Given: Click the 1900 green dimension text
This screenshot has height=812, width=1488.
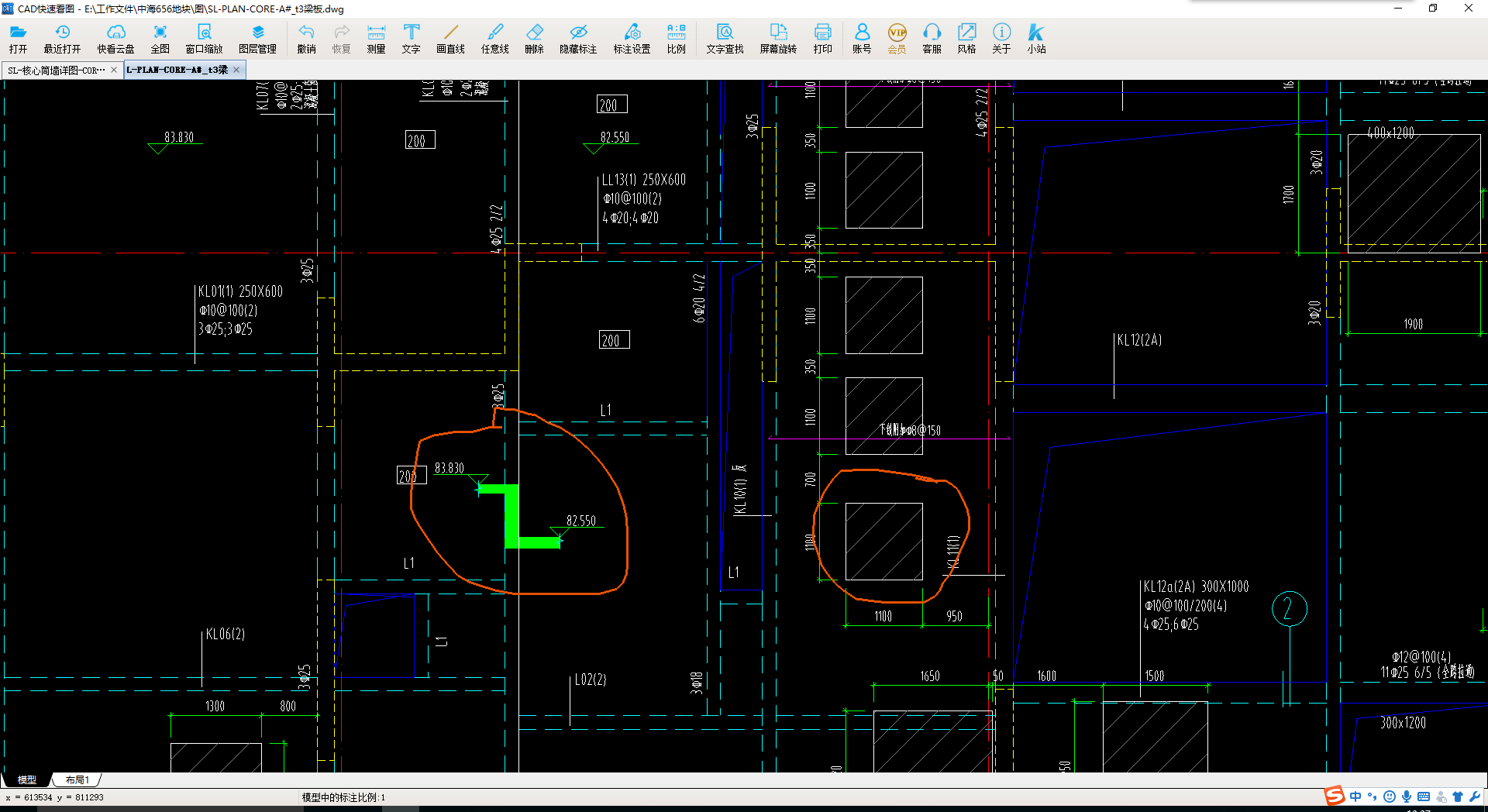Looking at the screenshot, I should pos(1414,324).
